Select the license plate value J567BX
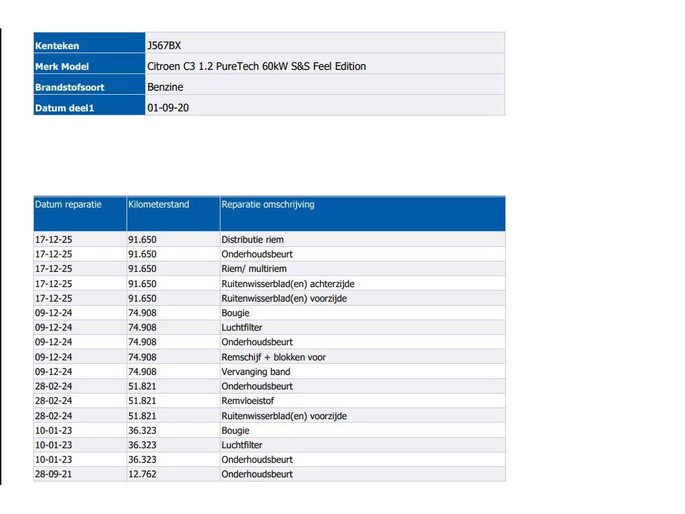Viewport: 685px width, 514px height. (164, 45)
